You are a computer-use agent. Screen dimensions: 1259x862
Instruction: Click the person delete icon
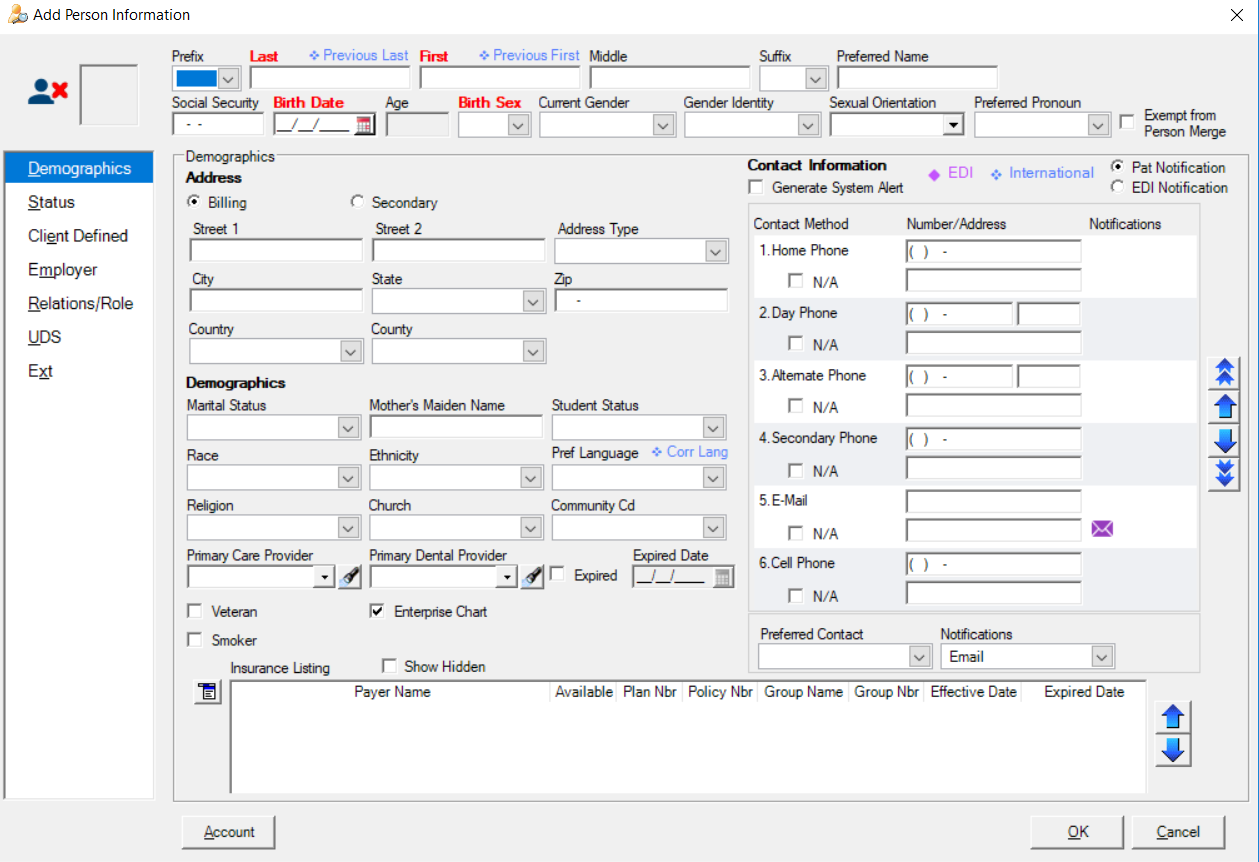48,92
